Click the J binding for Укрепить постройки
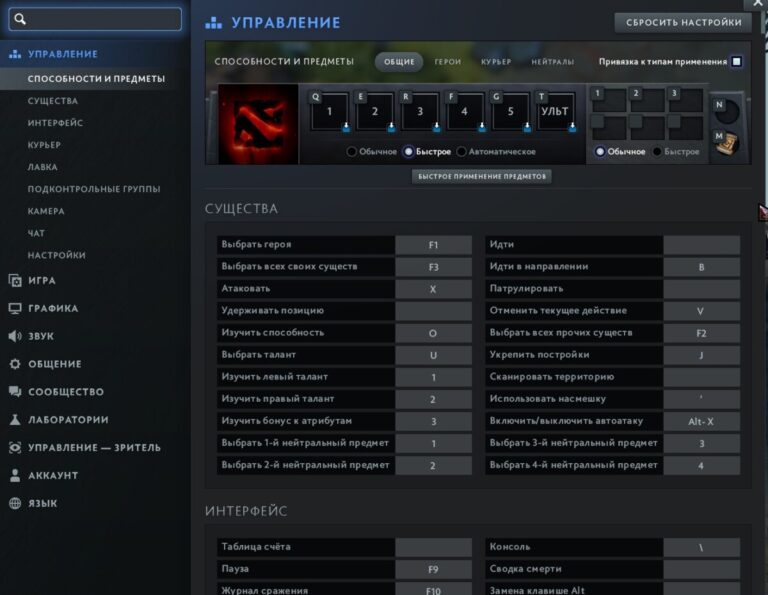768x595 pixels. 701,355
